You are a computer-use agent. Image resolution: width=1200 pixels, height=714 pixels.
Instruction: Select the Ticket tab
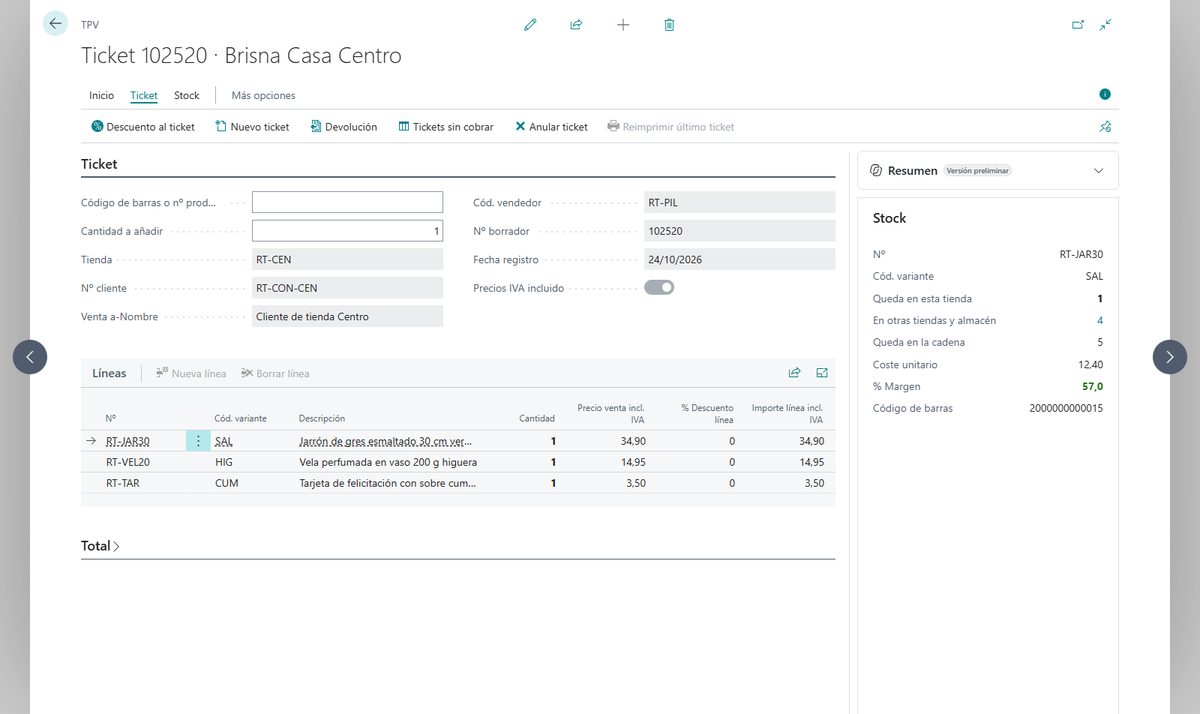click(x=144, y=95)
